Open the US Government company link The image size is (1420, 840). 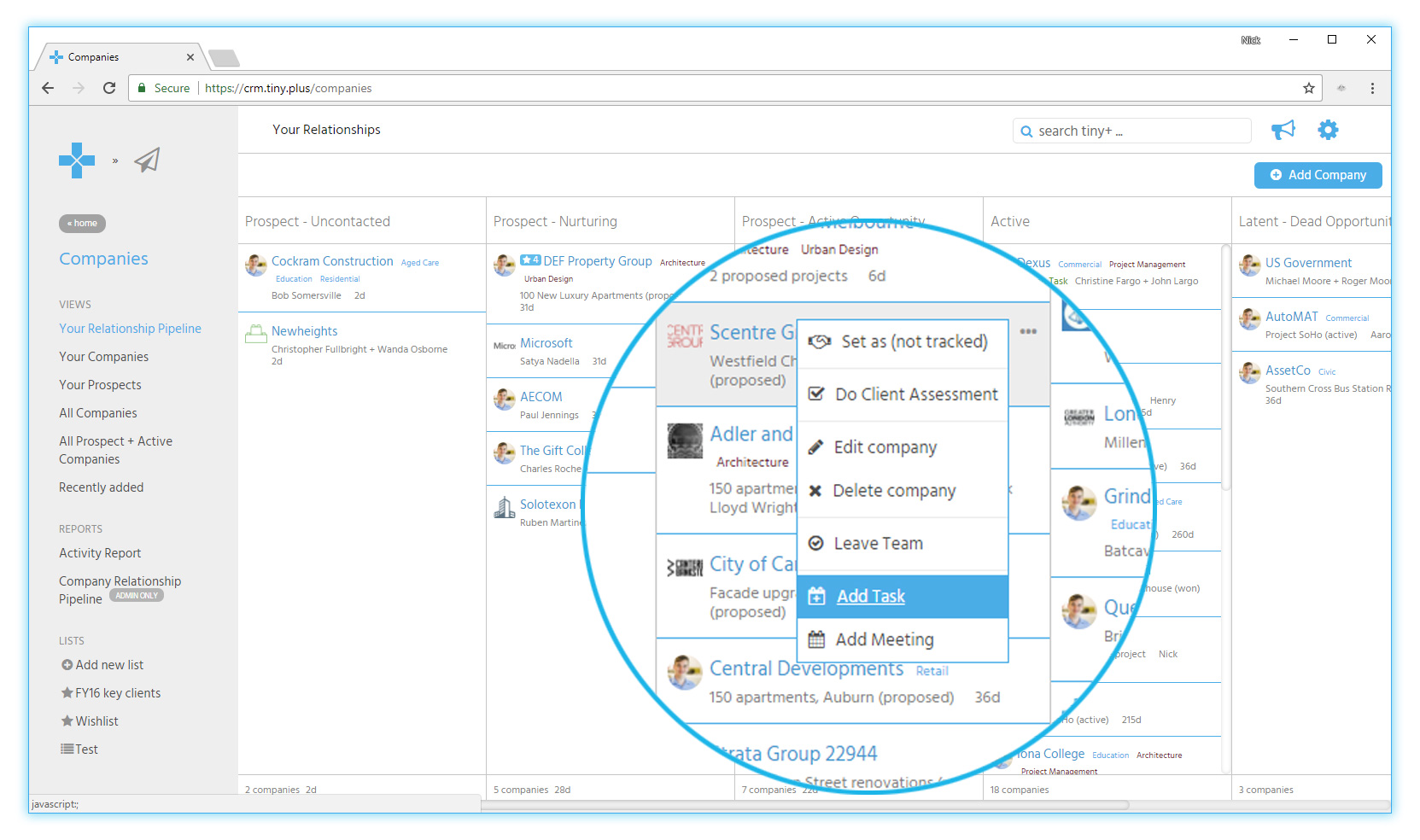1308,263
